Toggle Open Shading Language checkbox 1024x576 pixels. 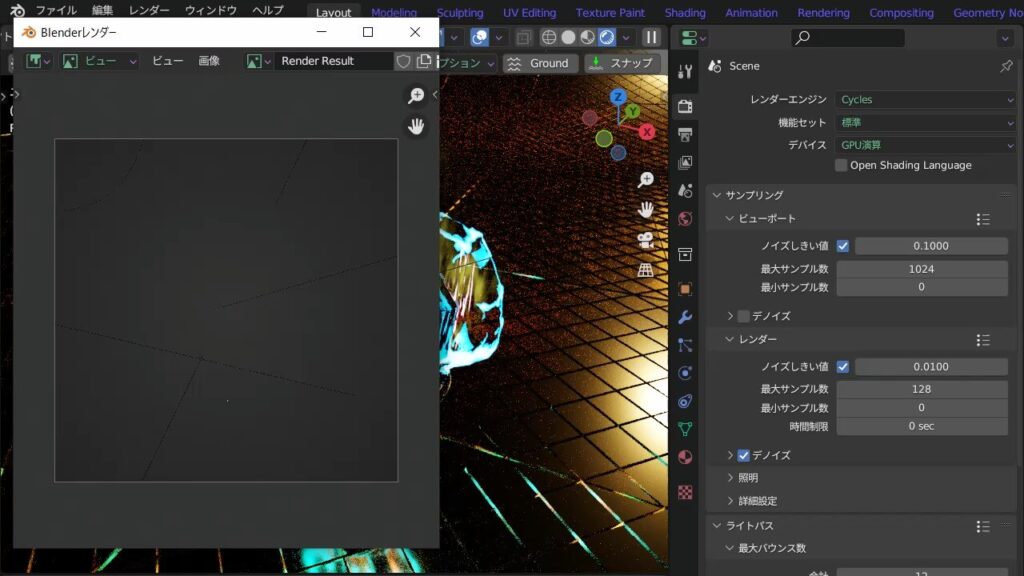tap(841, 165)
